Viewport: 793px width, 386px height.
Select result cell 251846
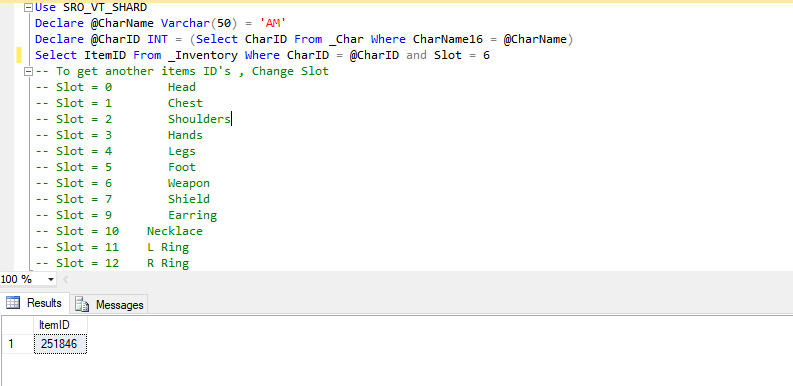61,344
